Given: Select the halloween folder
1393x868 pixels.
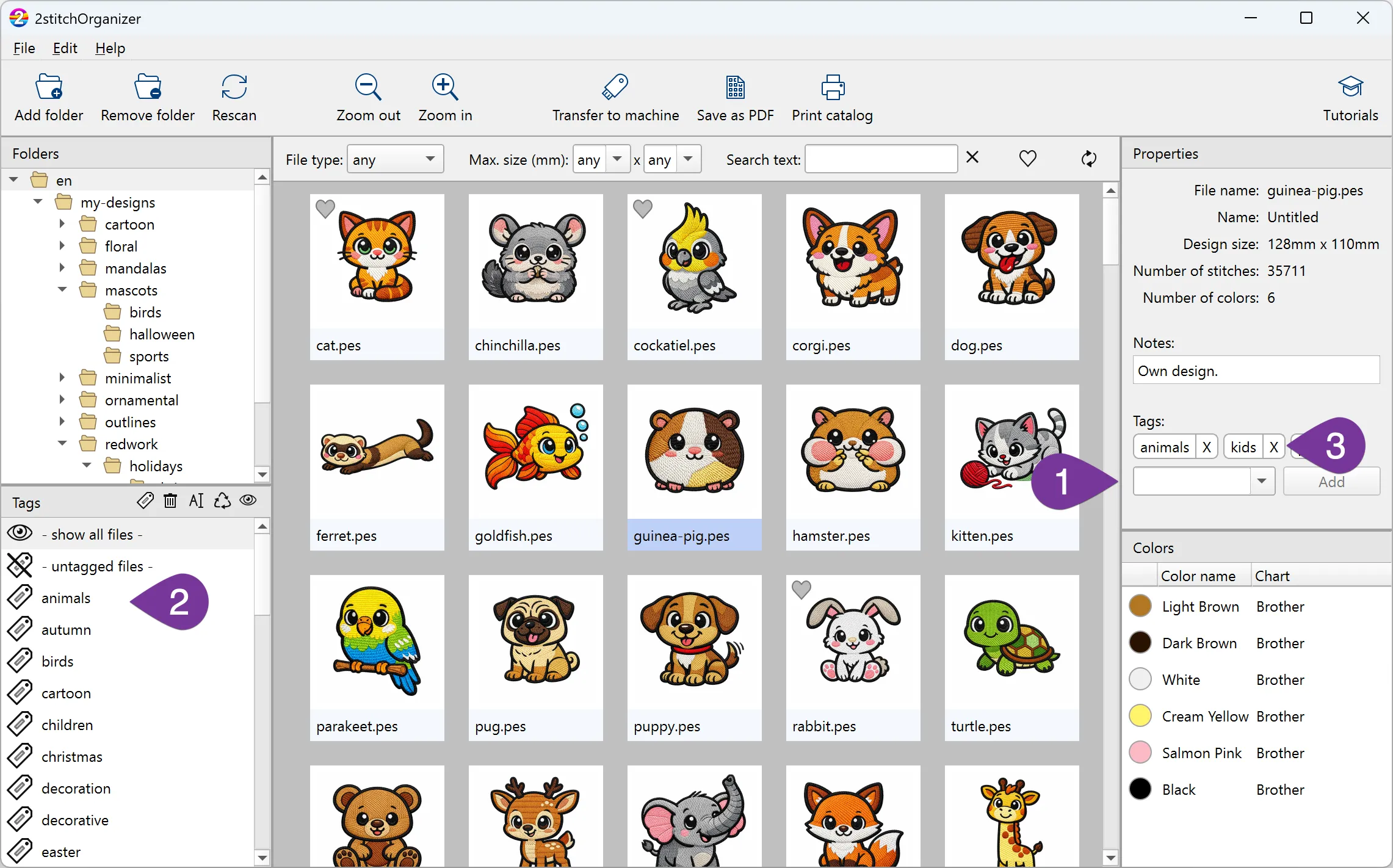Looking at the screenshot, I should click(162, 335).
